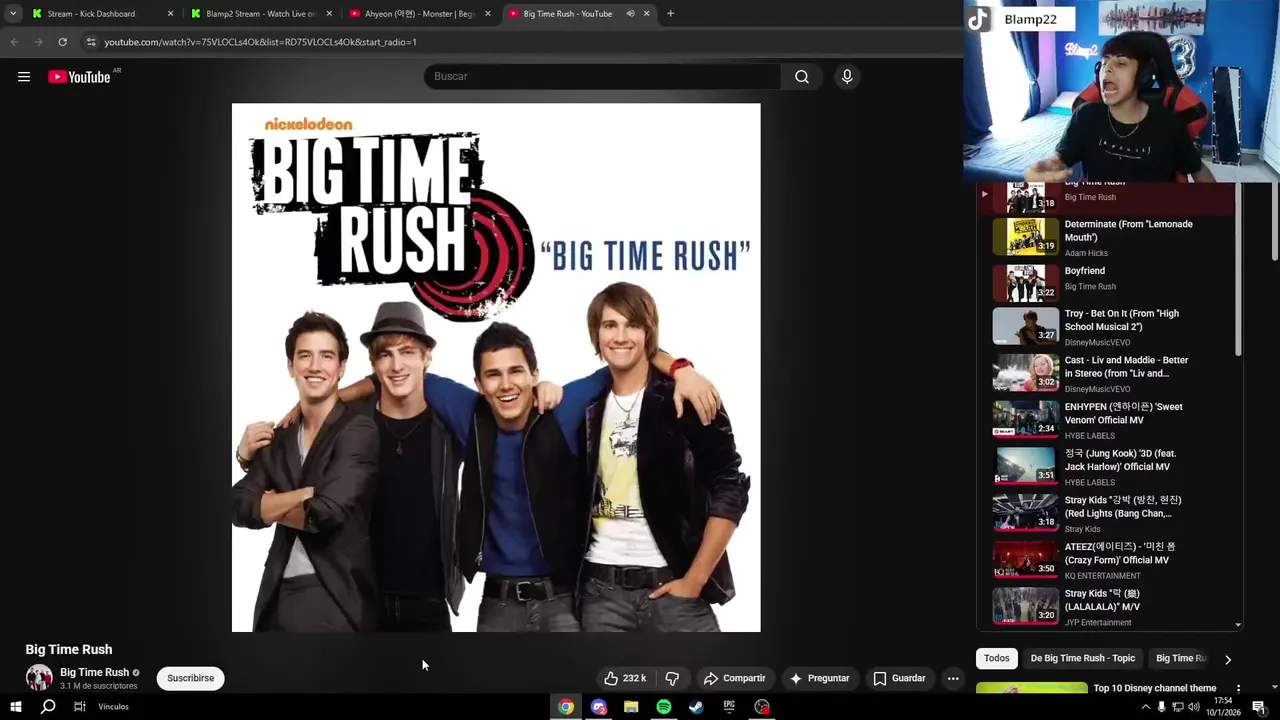Click the microphone tray icon
This screenshot has width=1280, height=720.
coord(1161,707)
